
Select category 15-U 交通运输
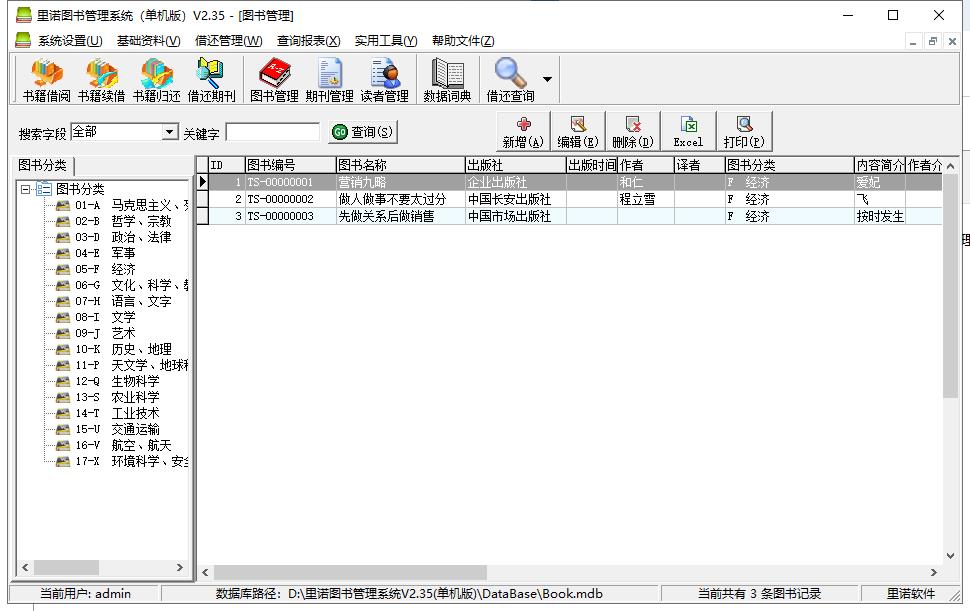(x=117, y=430)
